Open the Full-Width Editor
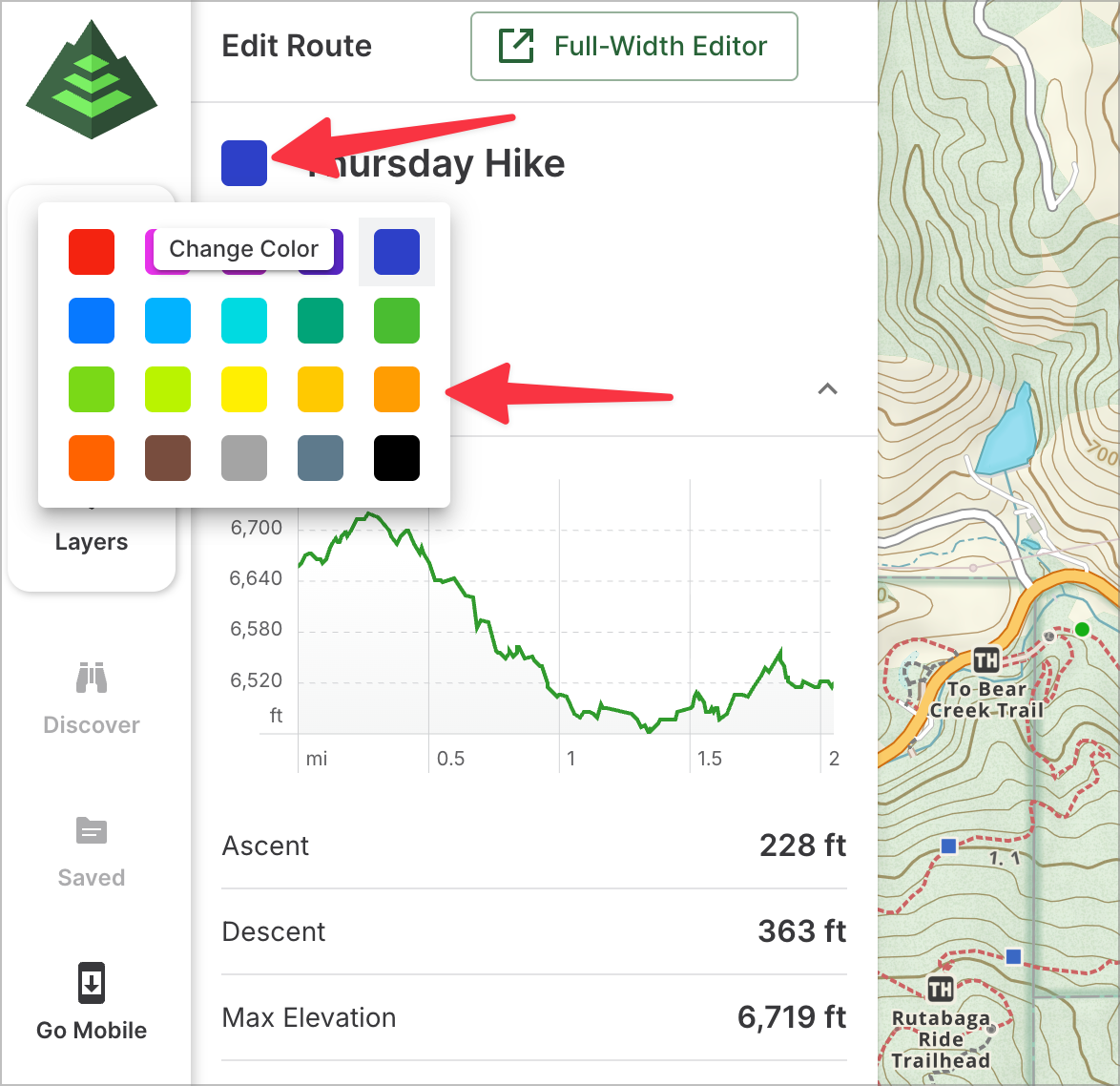Viewport: 1120px width, 1086px height. [x=634, y=46]
